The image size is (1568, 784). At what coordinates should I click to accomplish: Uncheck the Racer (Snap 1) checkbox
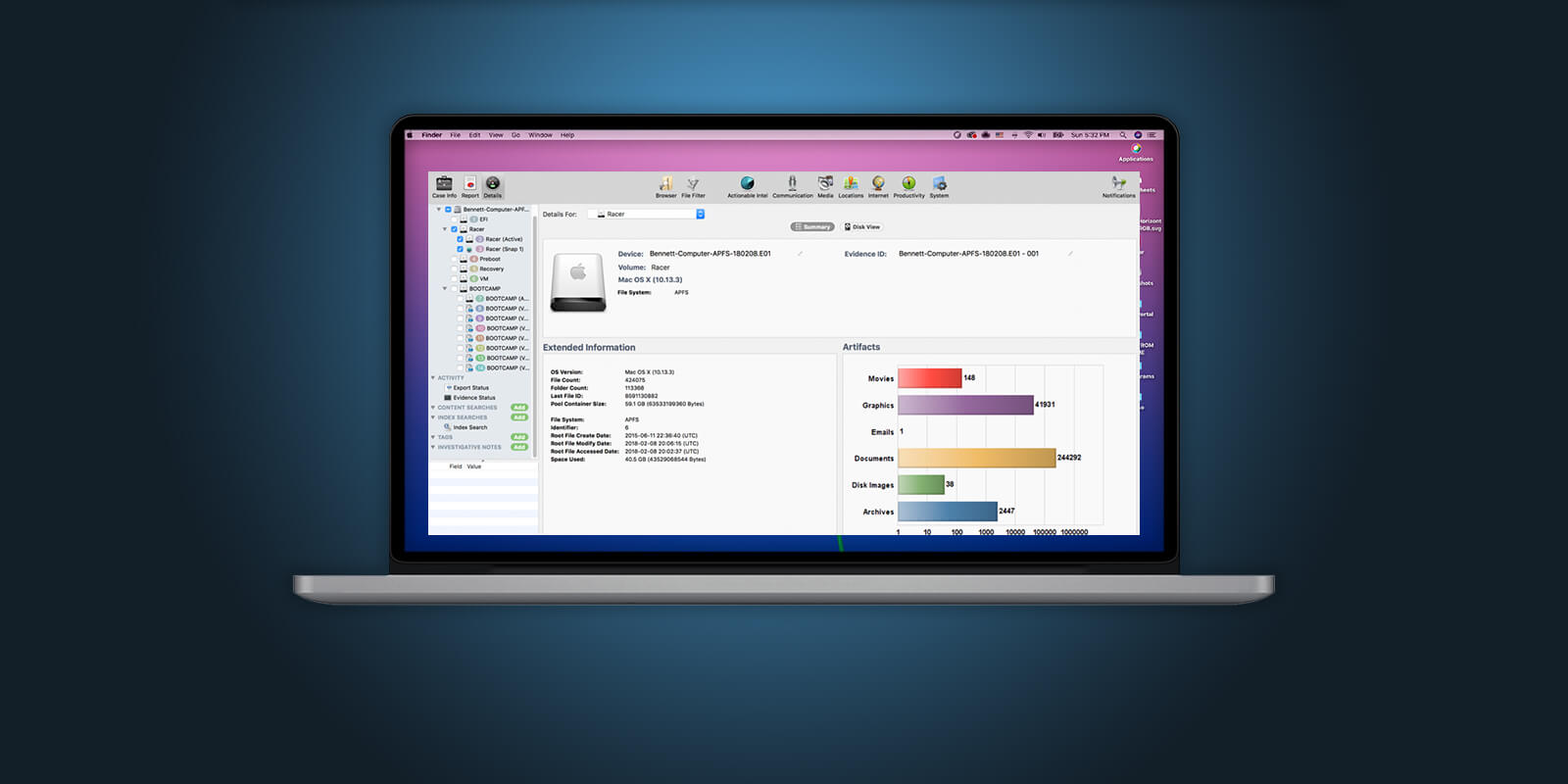pyautogui.click(x=460, y=249)
